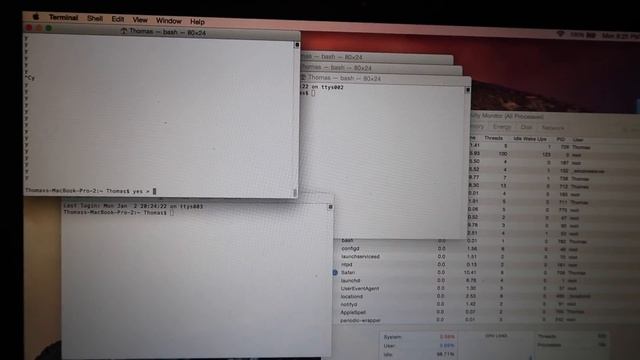Image resolution: width=640 pixels, height=360 pixels.
Task: Minimize the front Terminal window with yellow button
Action: coord(39,28)
